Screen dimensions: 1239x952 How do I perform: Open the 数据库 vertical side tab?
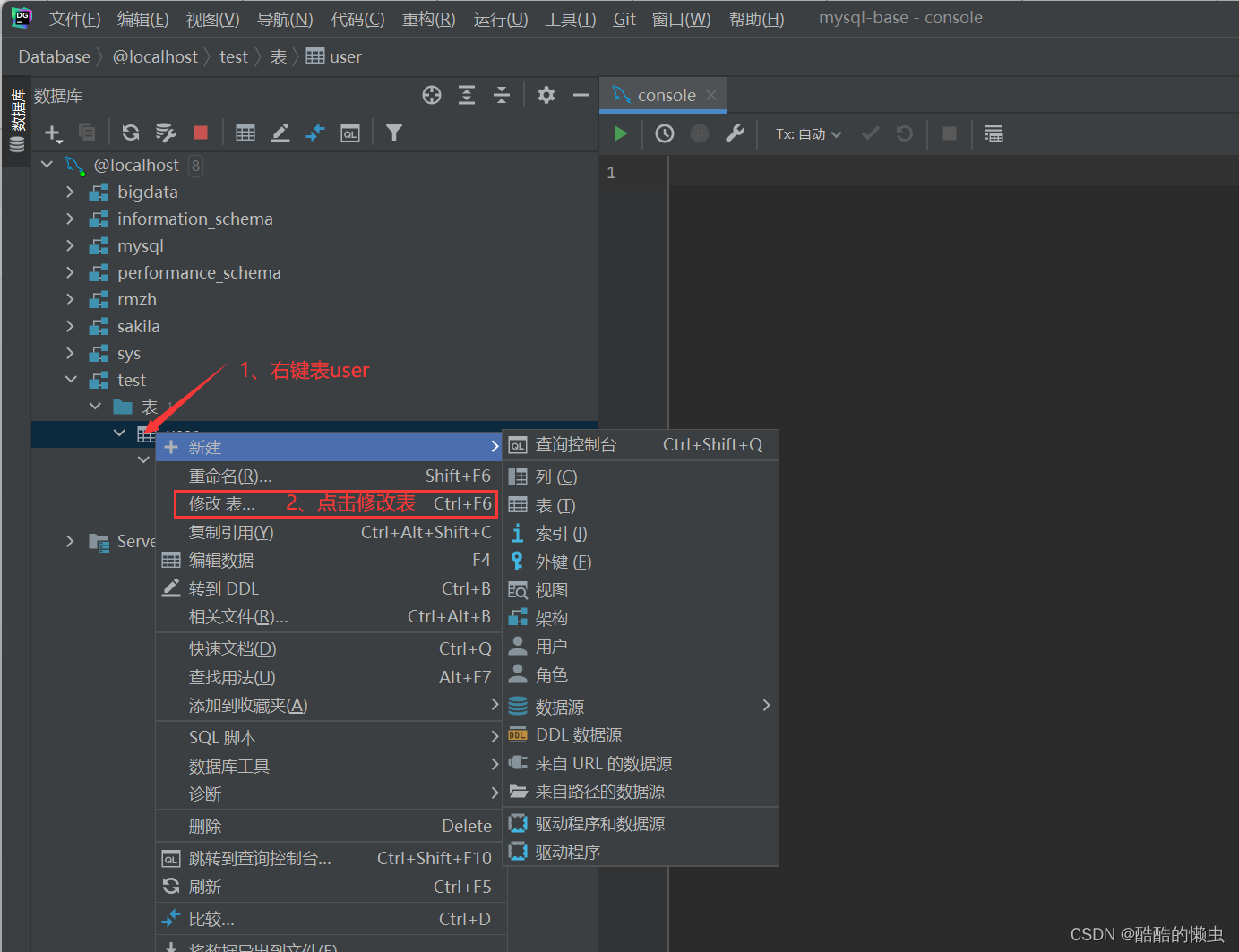(x=17, y=120)
